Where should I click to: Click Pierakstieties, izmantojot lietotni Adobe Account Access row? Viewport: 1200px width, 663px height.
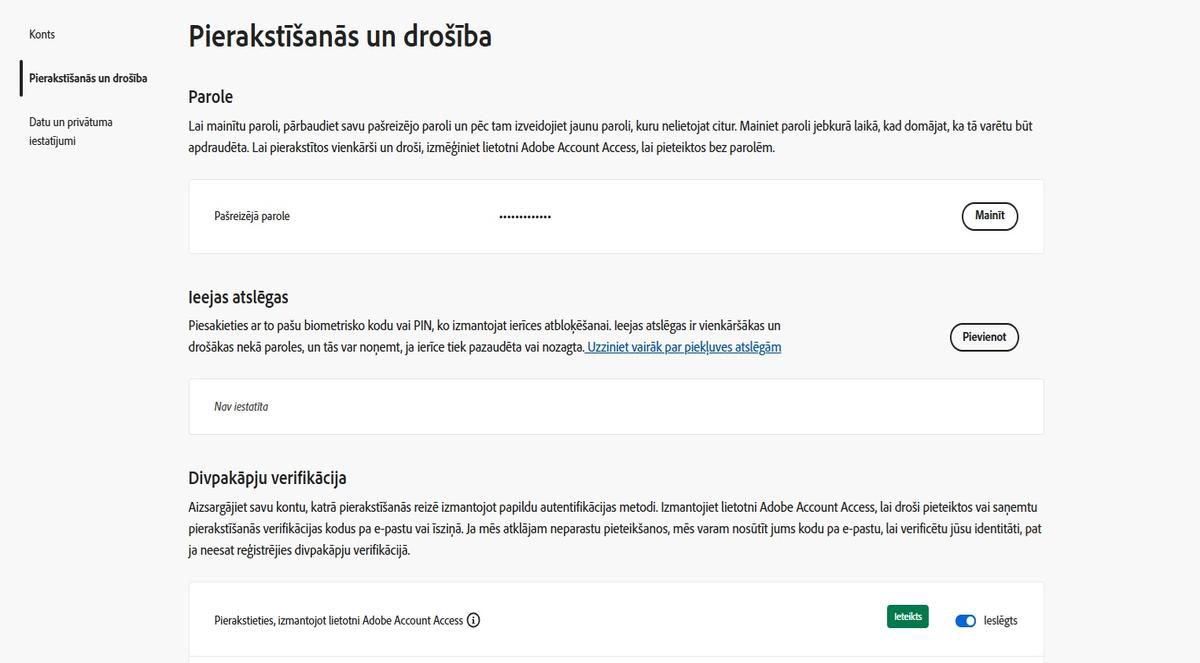click(x=337, y=620)
